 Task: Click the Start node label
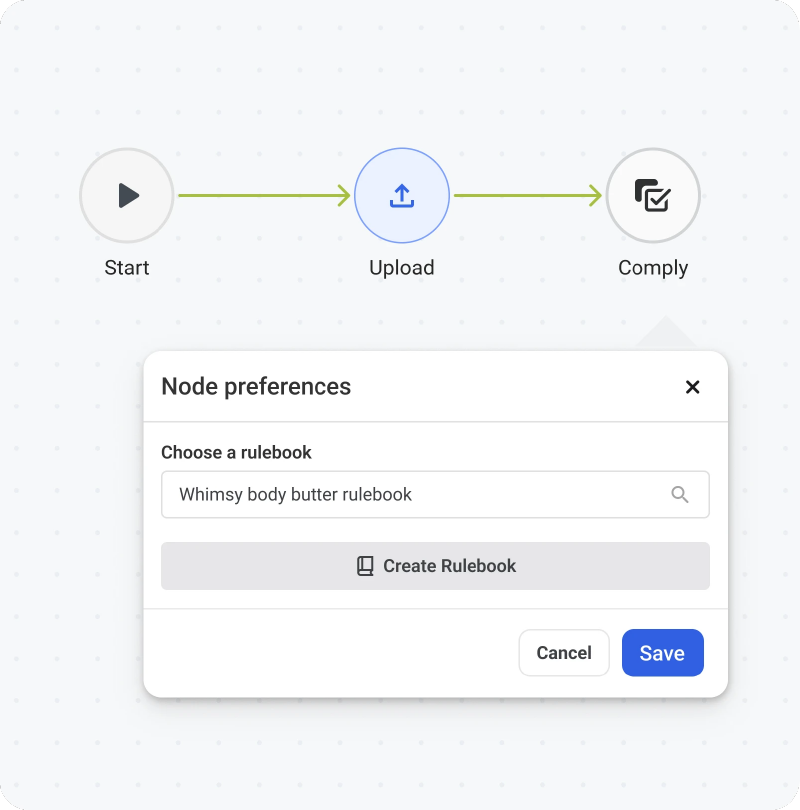[x=127, y=268]
